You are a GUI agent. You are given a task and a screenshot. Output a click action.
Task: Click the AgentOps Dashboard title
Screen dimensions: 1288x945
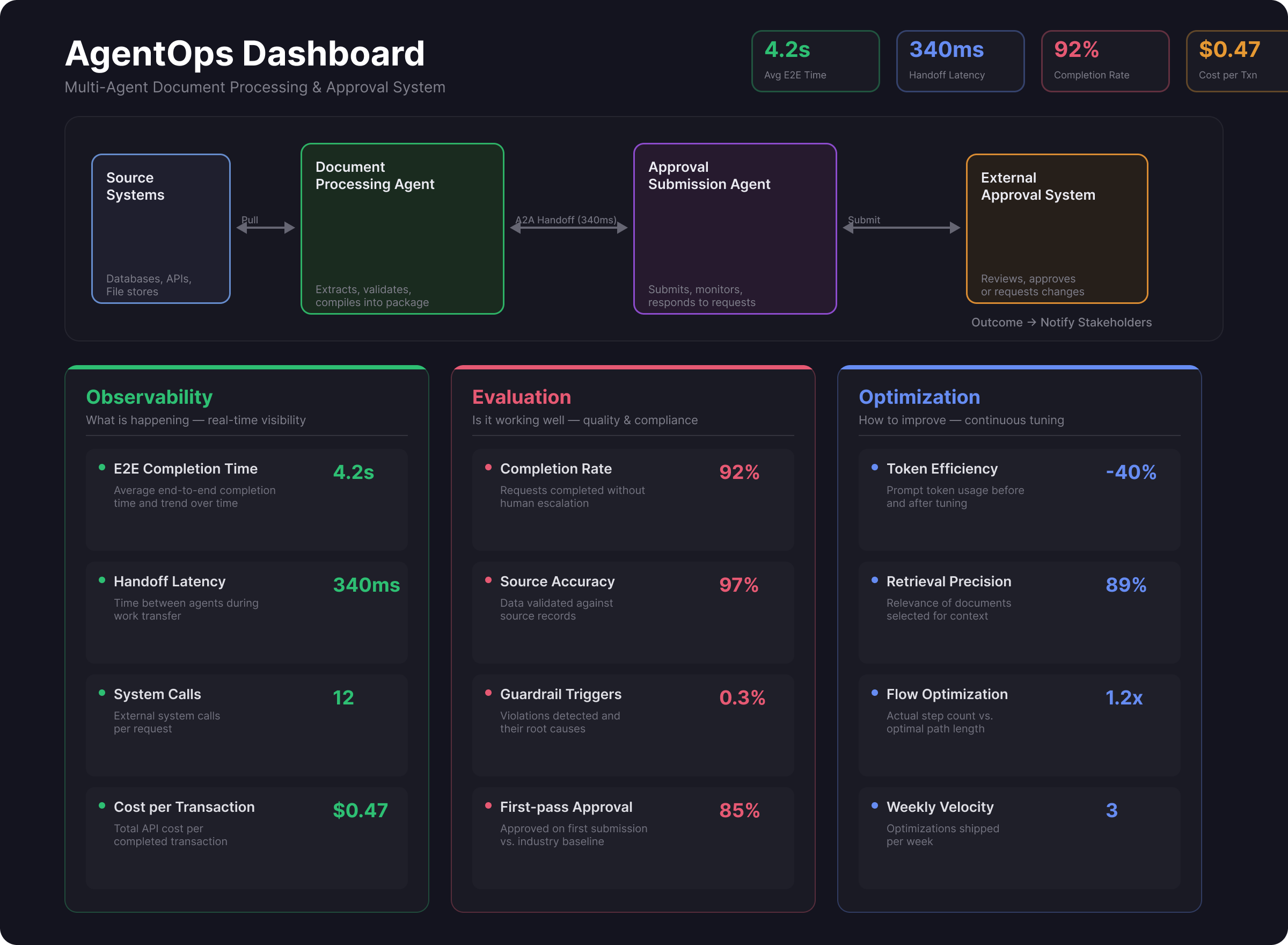245,53
